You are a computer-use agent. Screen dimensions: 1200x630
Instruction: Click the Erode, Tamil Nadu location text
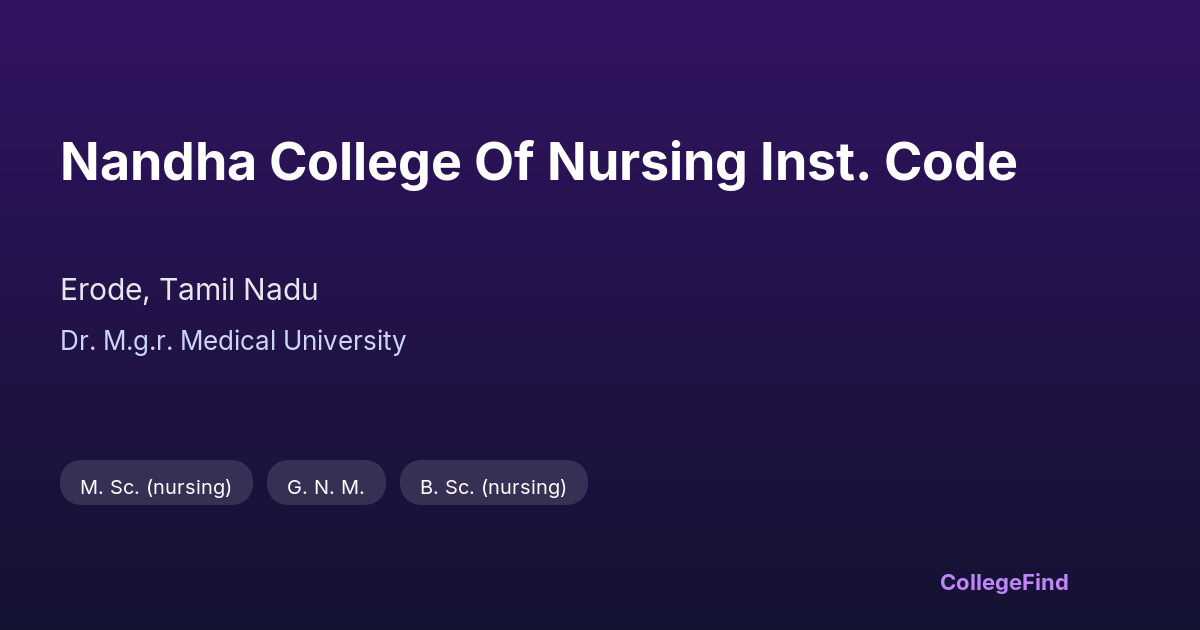point(189,290)
